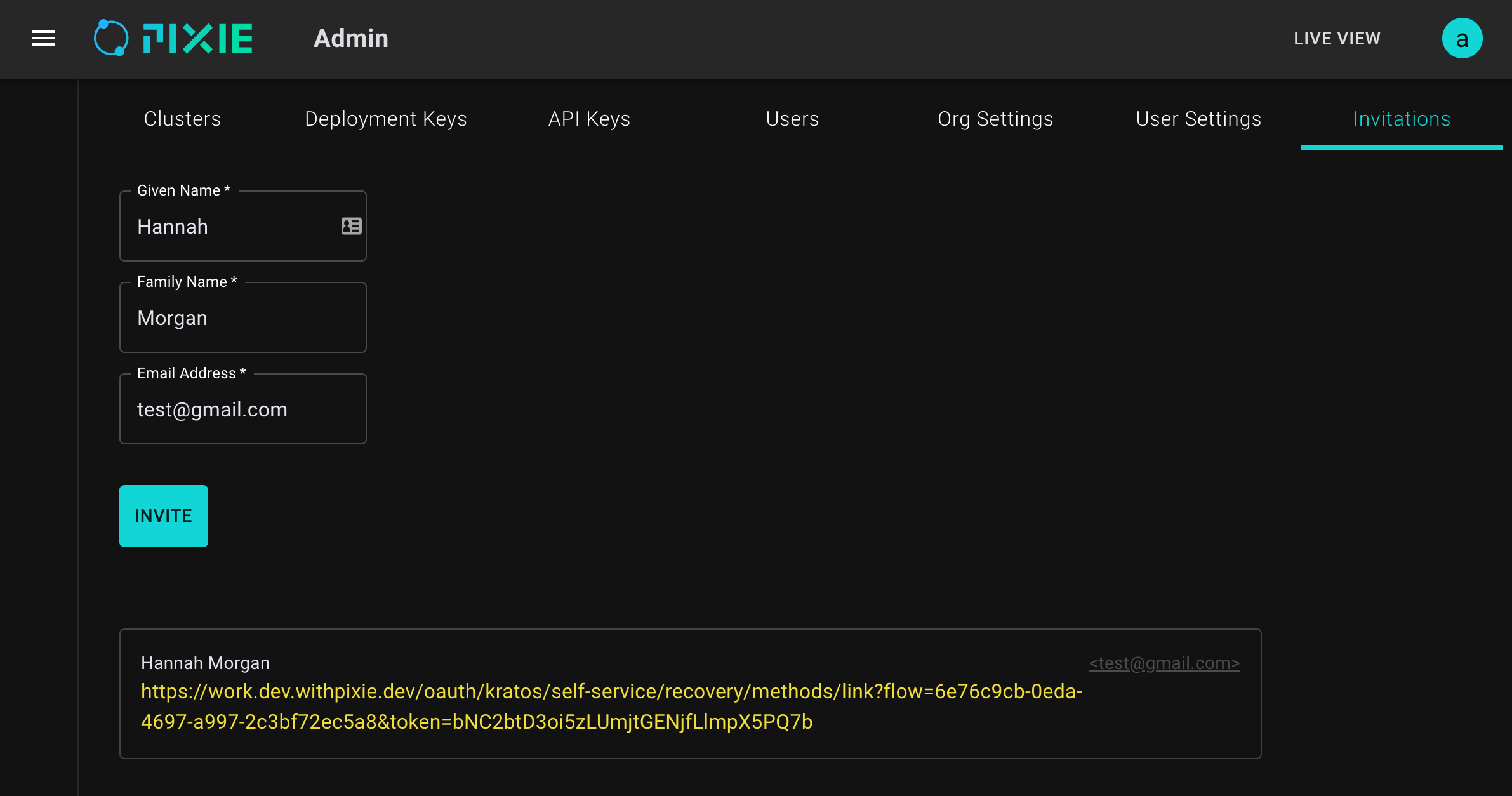Open the Org Settings tab

995,119
